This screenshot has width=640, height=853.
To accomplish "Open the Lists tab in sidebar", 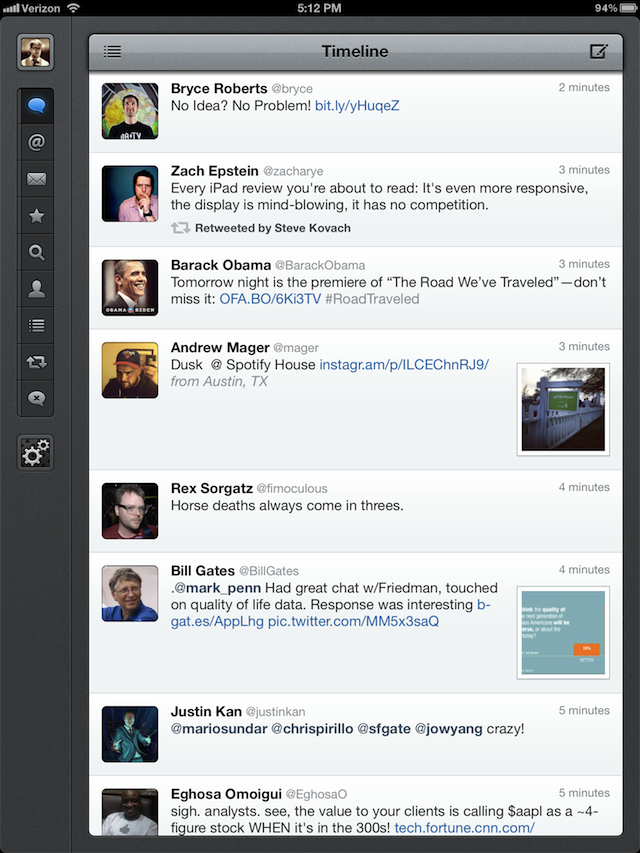I will tap(36, 325).
